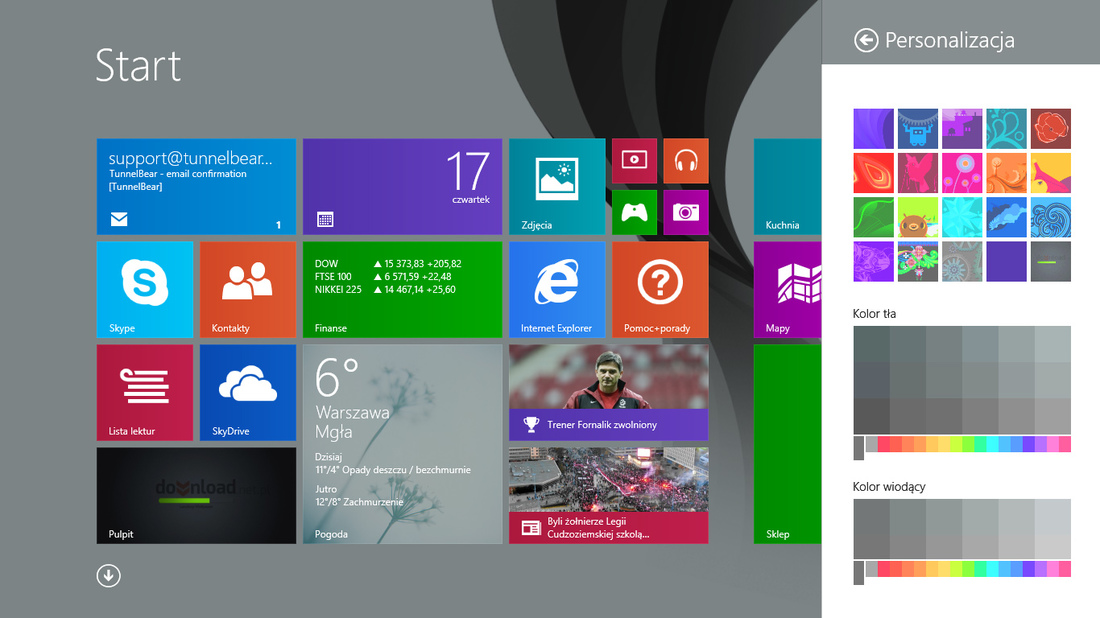Open the sports news tile about Trener Fornalik
The height and width of the screenshot is (618, 1100).
(609, 393)
